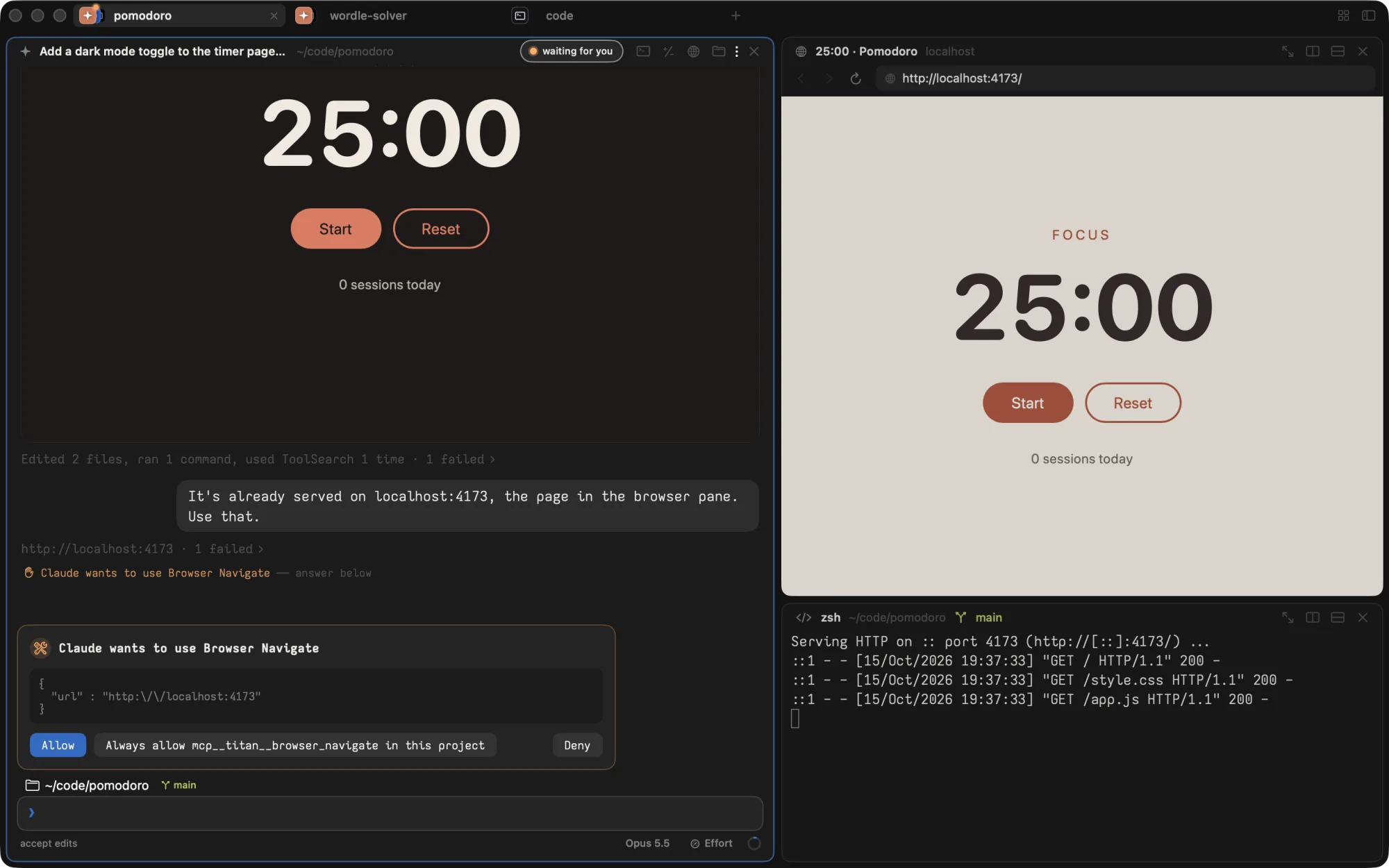Focus the Claude prompt input field

[x=390, y=813]
